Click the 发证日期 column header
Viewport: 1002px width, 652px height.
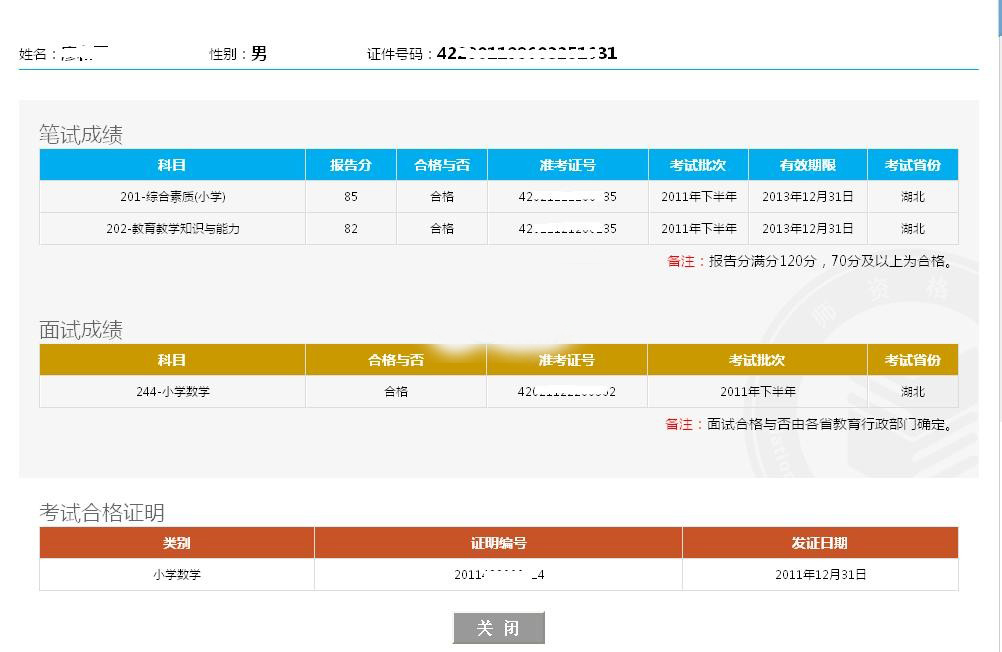coord(820,543)
